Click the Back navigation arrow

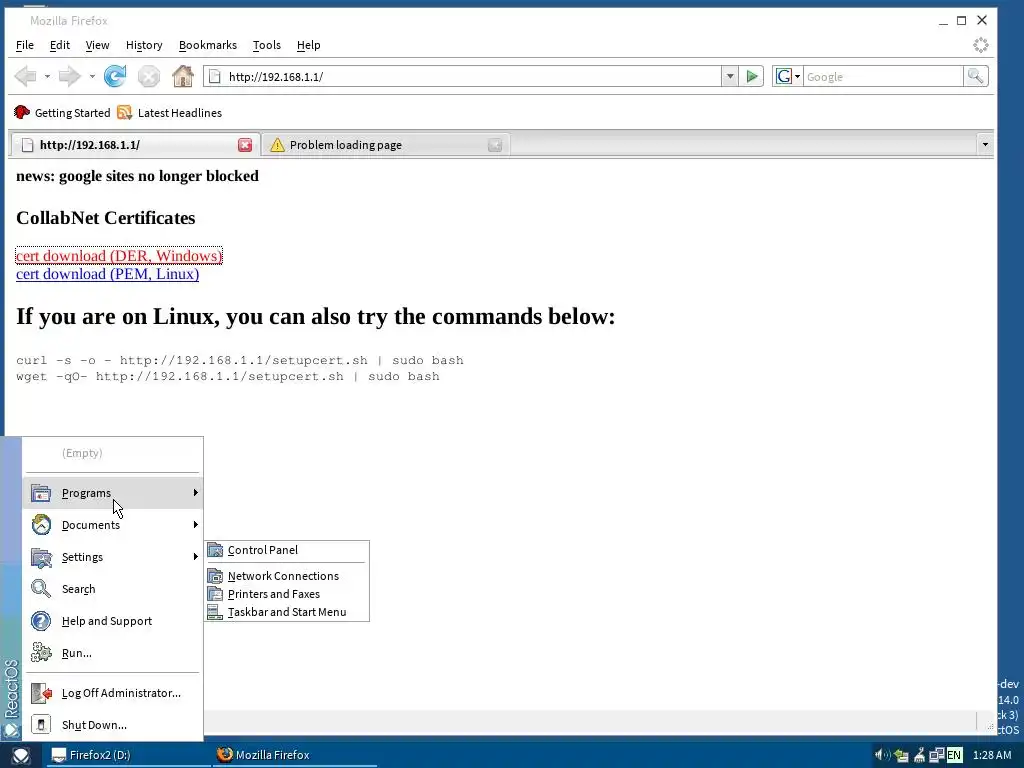(26, 76)
